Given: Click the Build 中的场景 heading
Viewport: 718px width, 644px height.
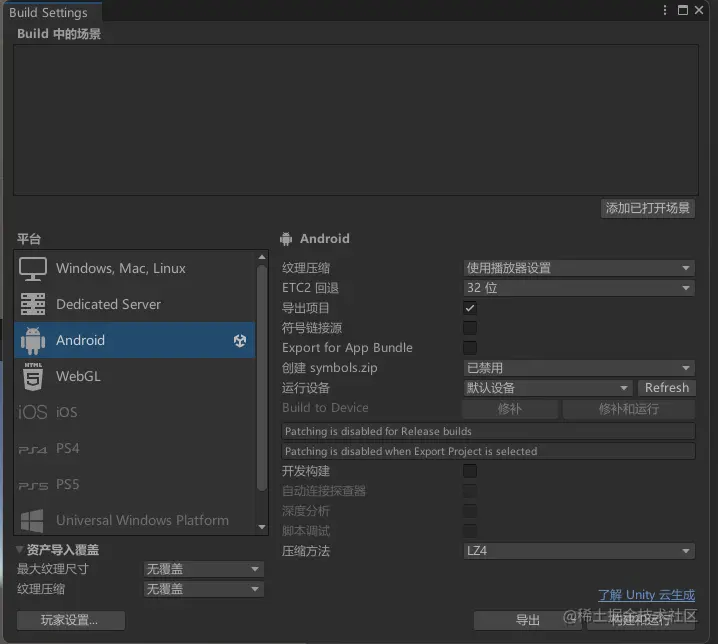Looking at the screenshot, I should pyautogui.click(x=59, y=34).
